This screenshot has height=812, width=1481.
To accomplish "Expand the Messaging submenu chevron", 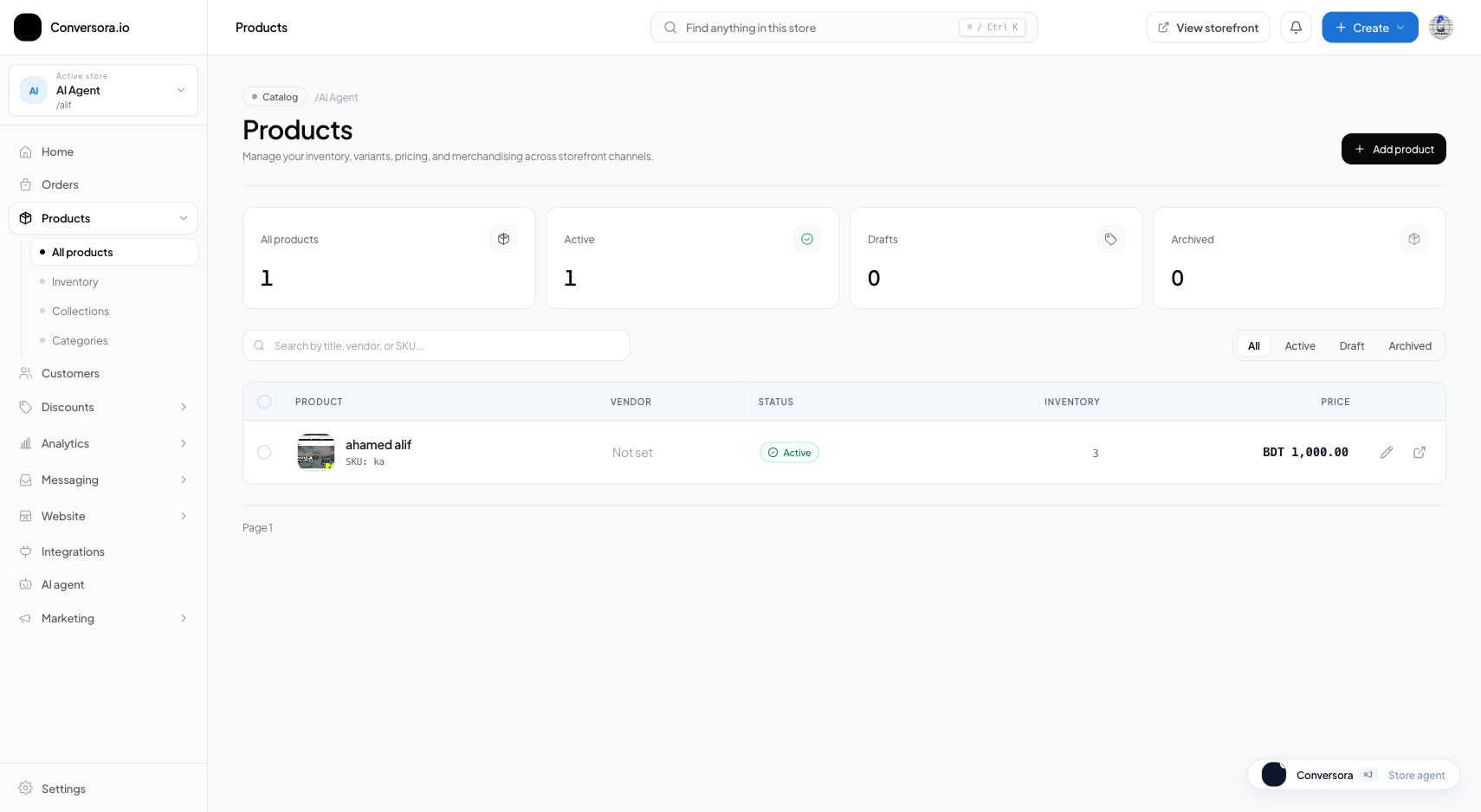I will (184, 480).
